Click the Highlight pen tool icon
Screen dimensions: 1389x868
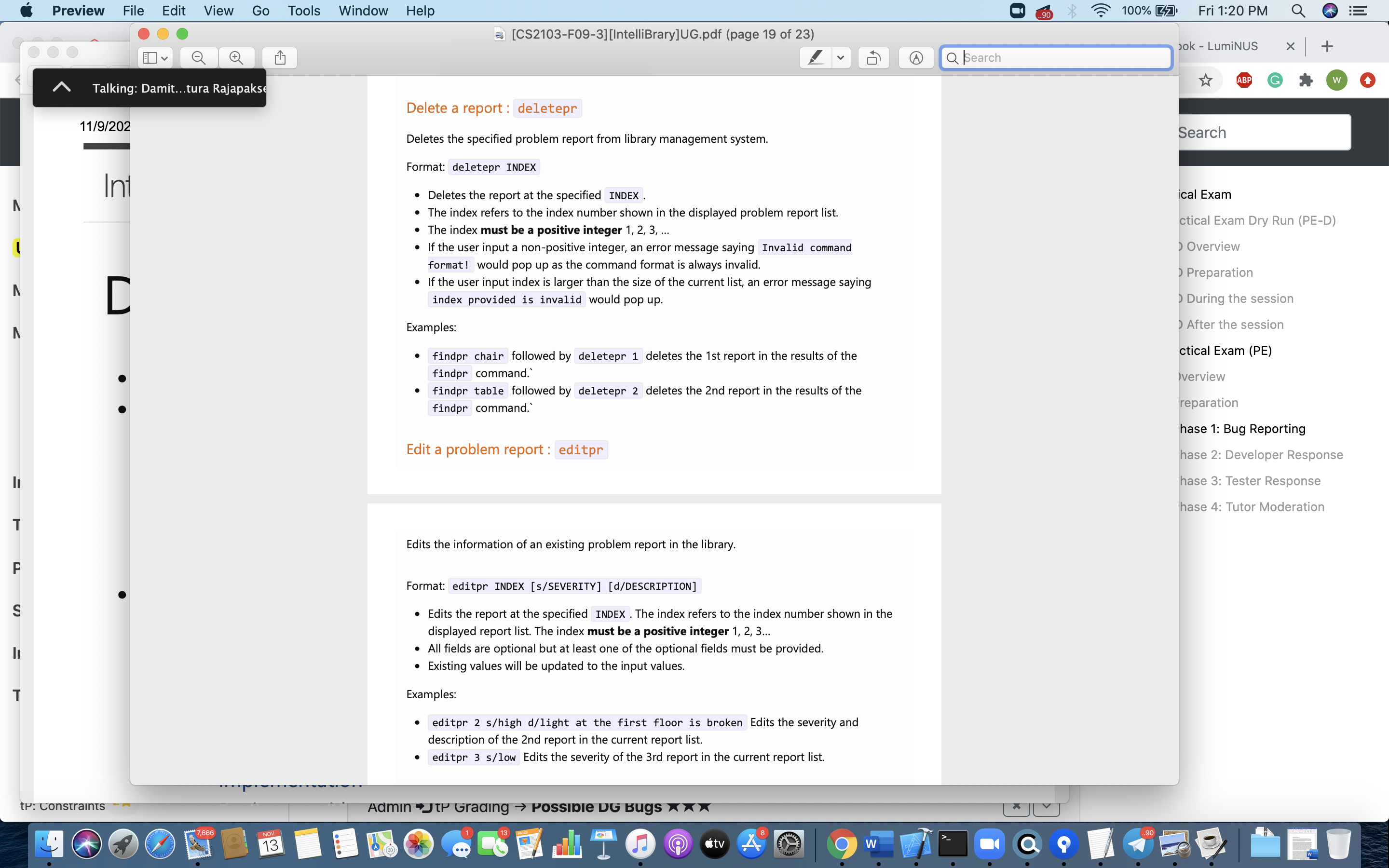click(x=816, y=57)
